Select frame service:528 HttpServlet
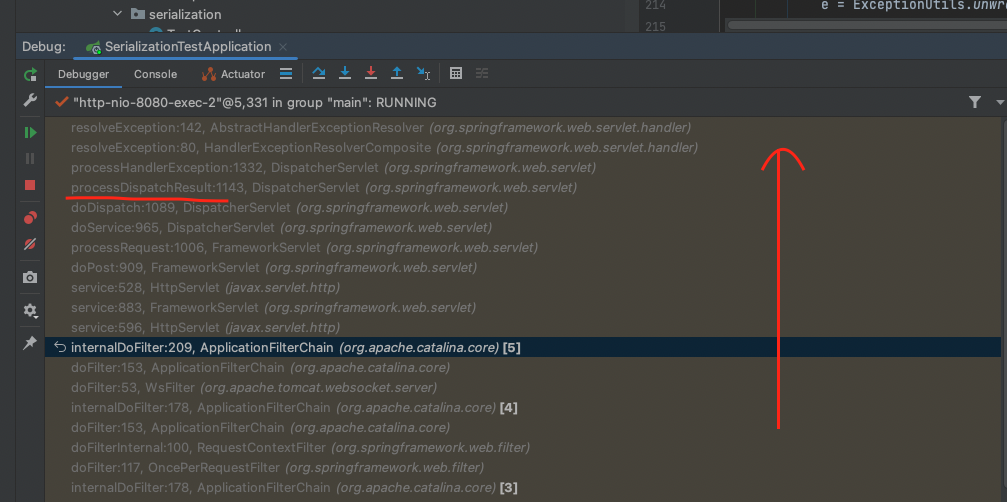Image resolution: width=1007 pixels, height=502 pixels. [523, 287]
